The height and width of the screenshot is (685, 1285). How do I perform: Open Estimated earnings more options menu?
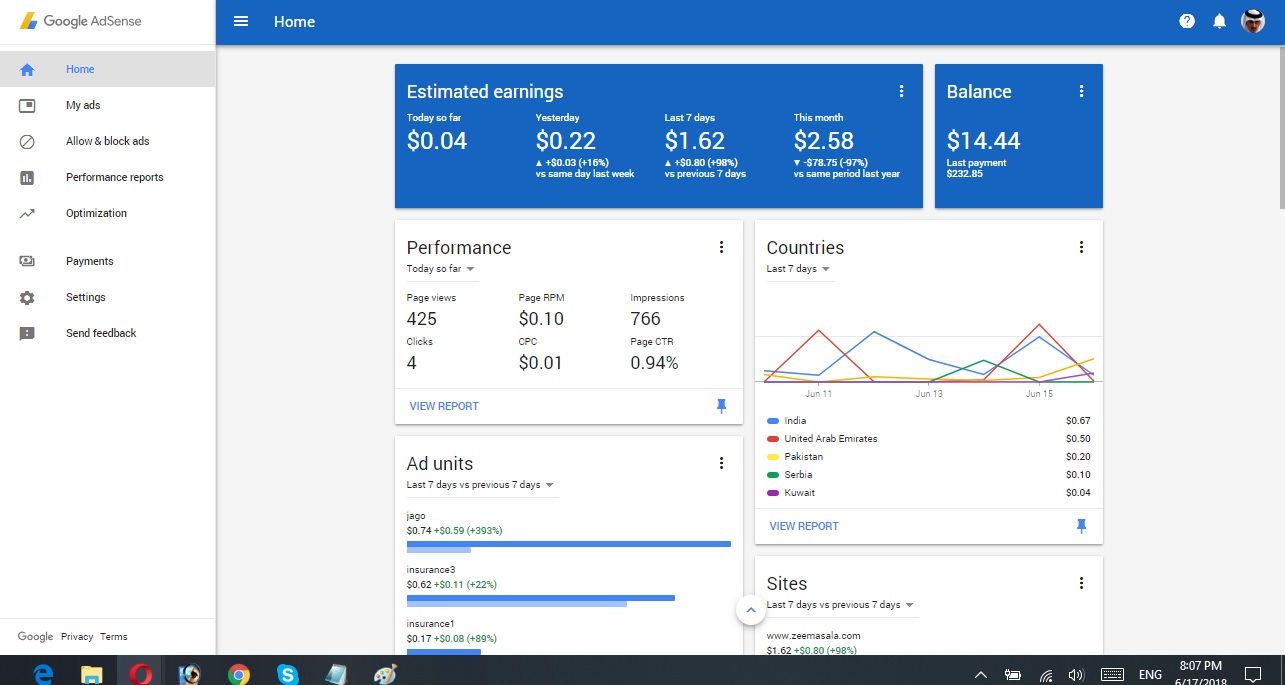click(901, 91)
